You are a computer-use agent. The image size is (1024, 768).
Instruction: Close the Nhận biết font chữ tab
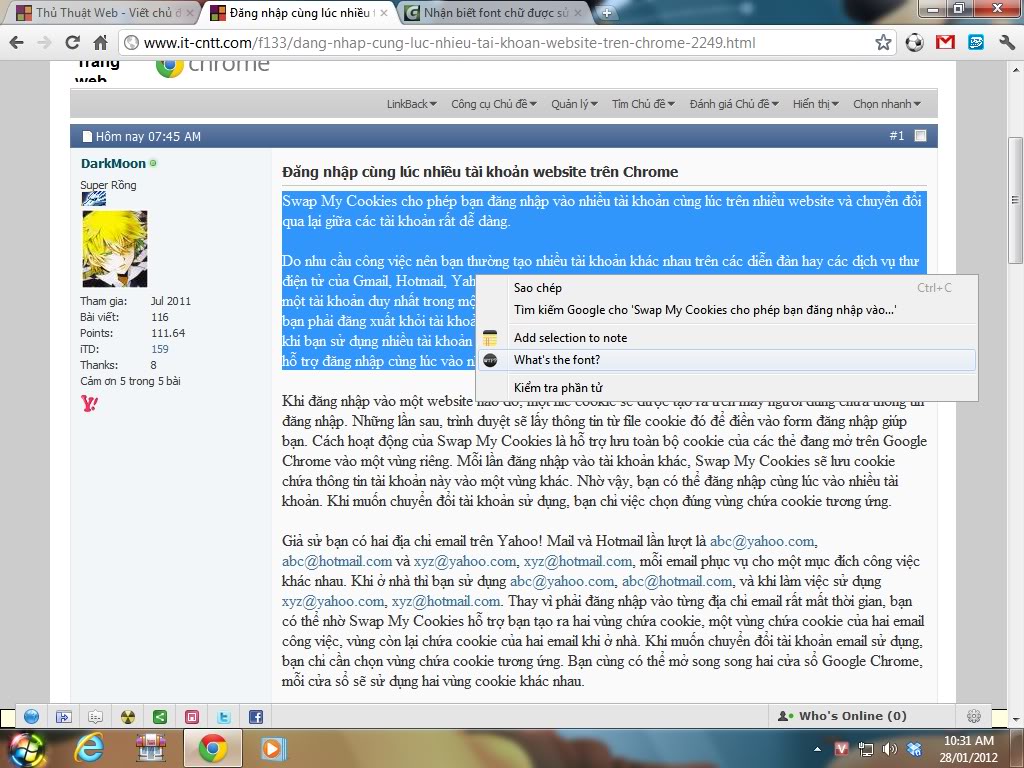(577, 12)
